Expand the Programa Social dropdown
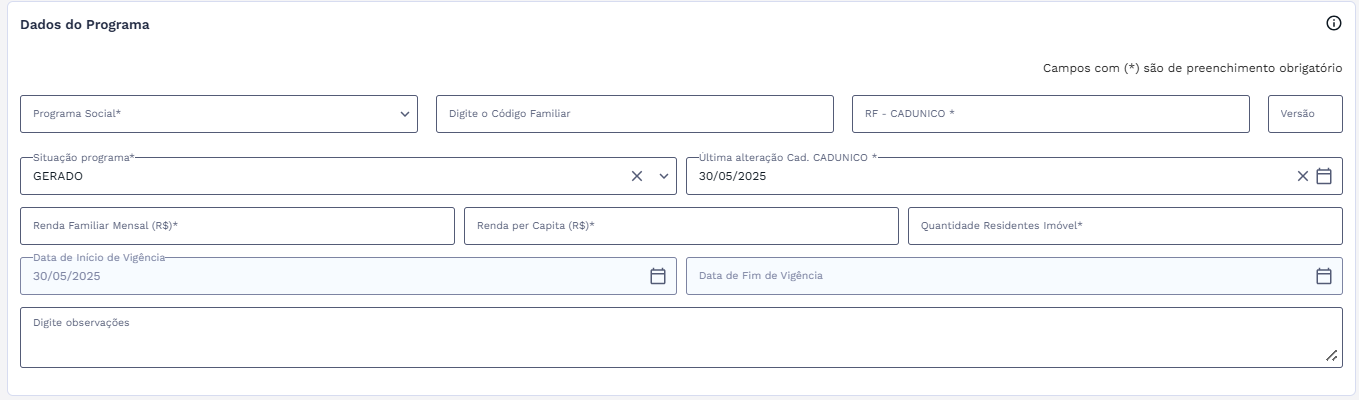The width and height of the screenshot is (1359, 400). (x=405, y=114)
